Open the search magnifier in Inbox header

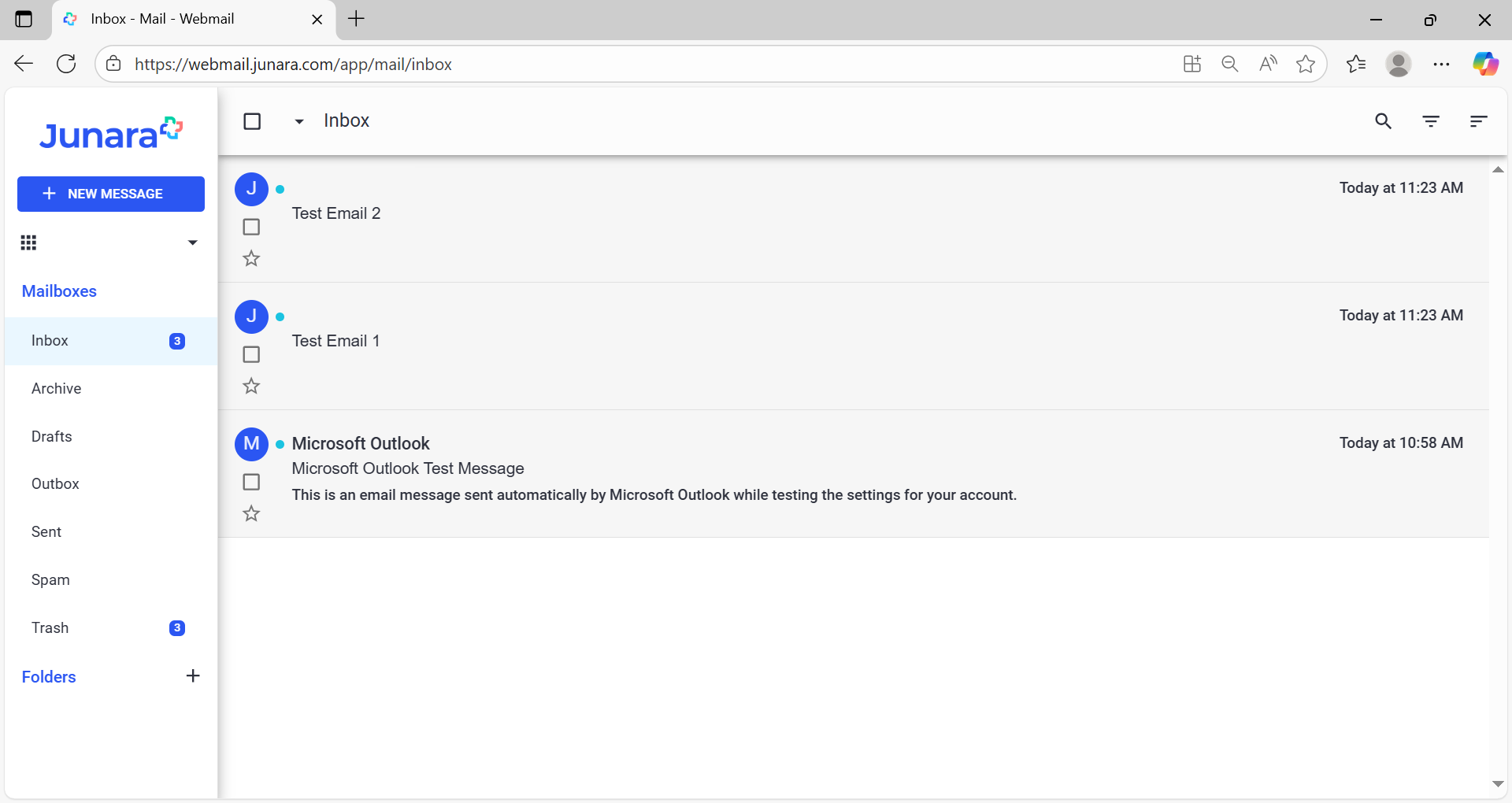[x=1383, y=121]
